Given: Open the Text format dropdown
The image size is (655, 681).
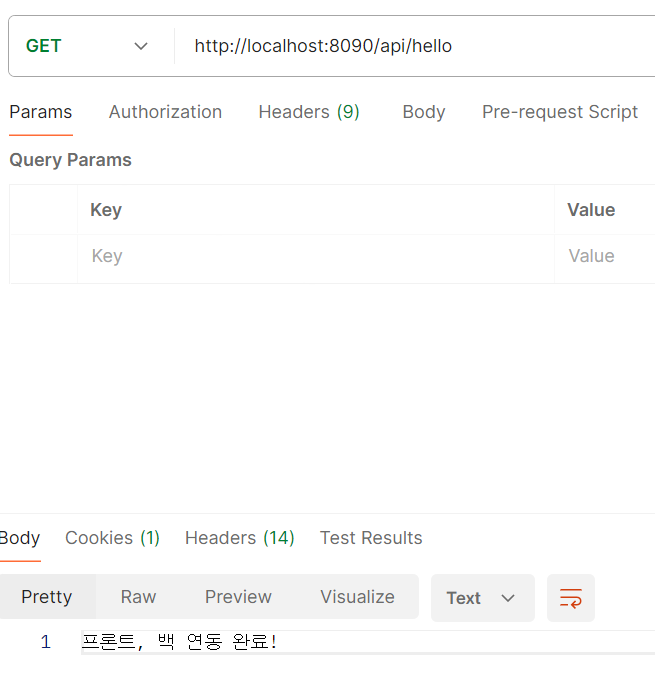Looking at the screenshot, I should pos(483,598).
